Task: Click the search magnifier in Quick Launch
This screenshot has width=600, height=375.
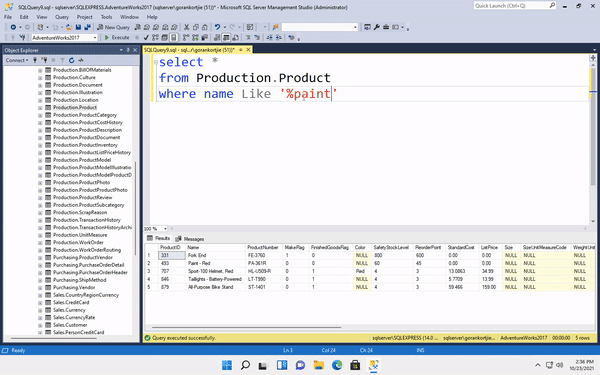Action: 552,5
